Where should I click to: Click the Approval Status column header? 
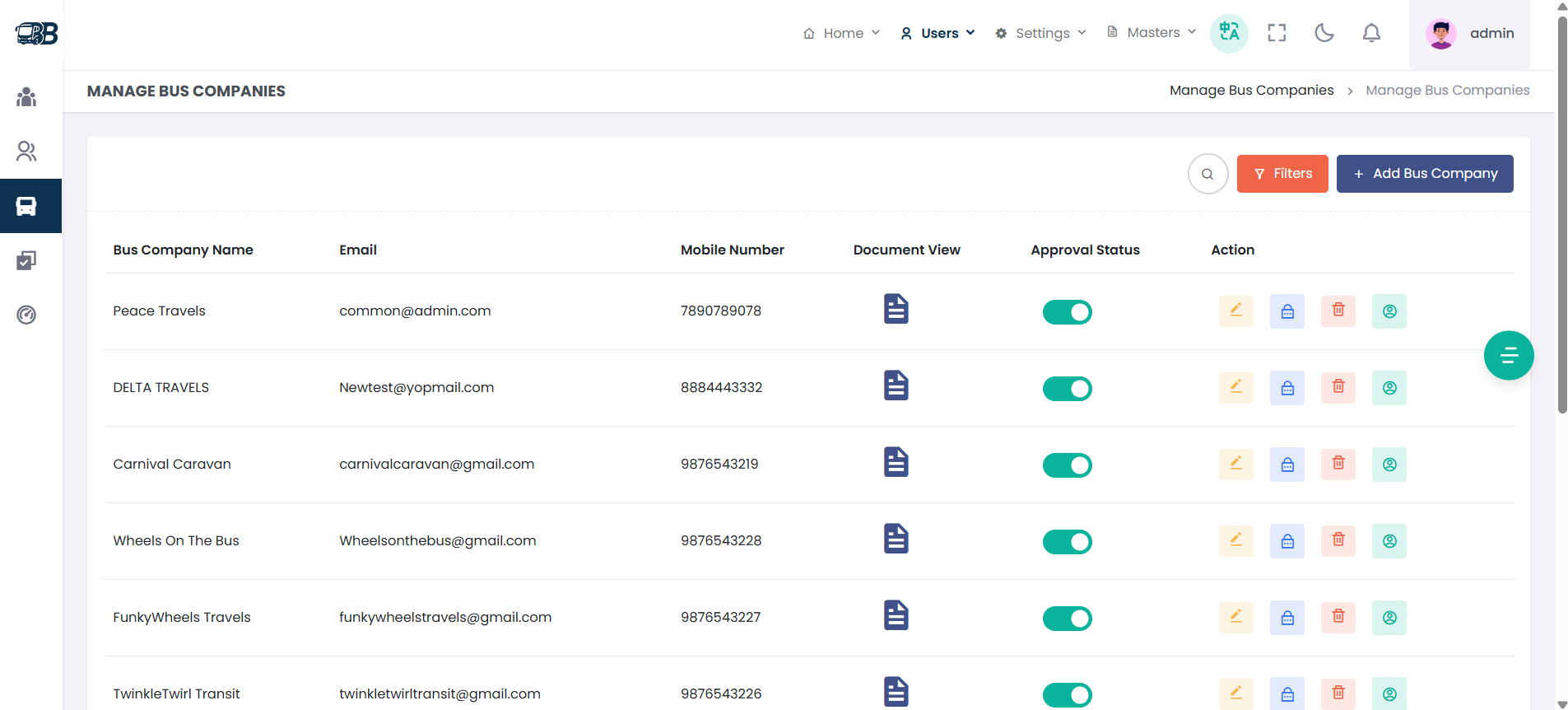click(1085, 250)
